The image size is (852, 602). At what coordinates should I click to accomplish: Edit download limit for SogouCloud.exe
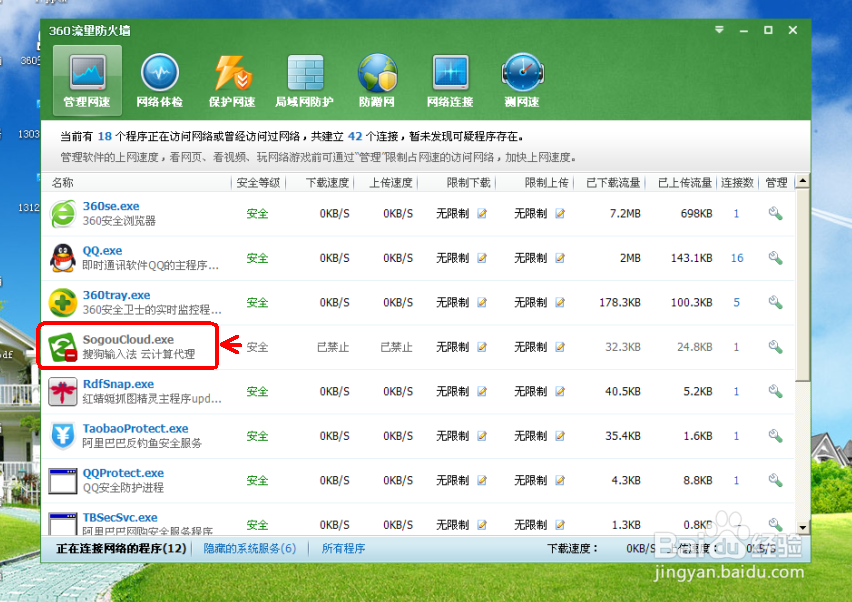[482, 347]
